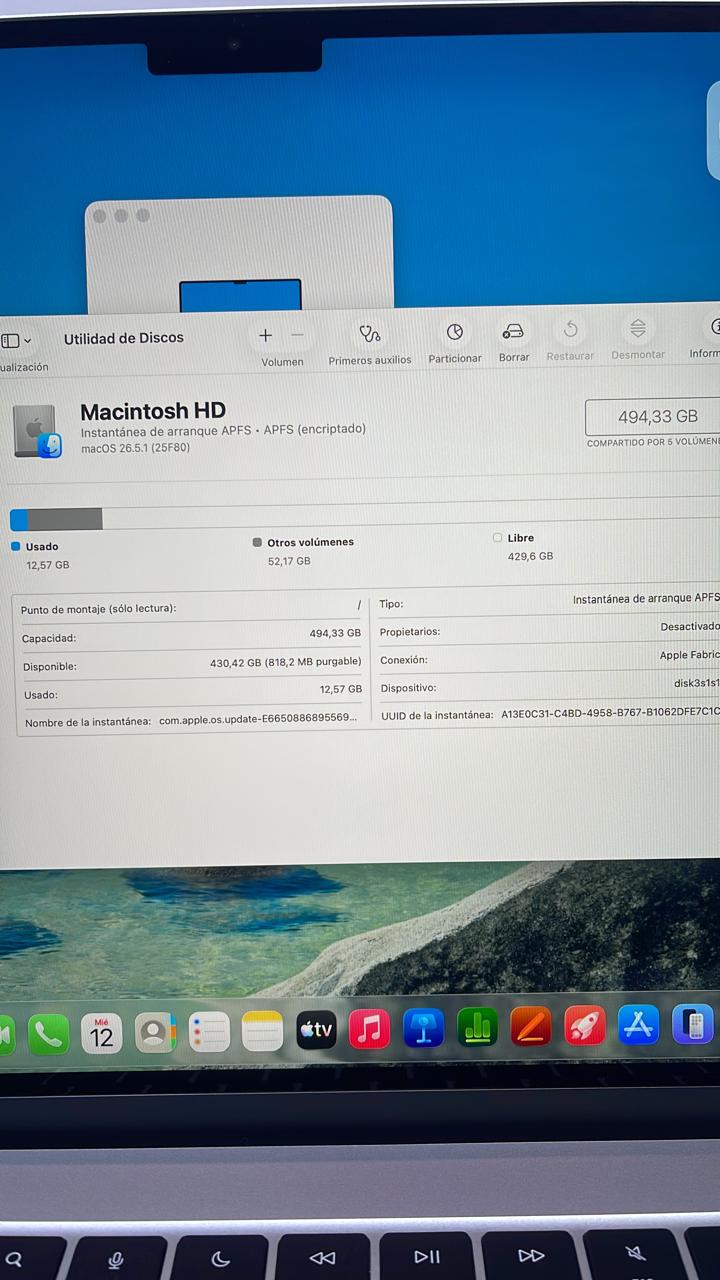Launch Numbers from the Dock
The width and height of the screenshot is (720, 1280).
pos(478,1027)
